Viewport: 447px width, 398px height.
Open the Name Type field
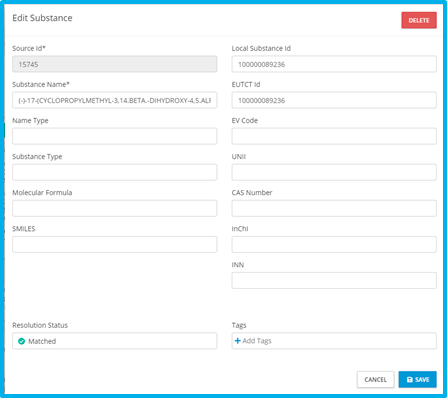pos(115,136)
